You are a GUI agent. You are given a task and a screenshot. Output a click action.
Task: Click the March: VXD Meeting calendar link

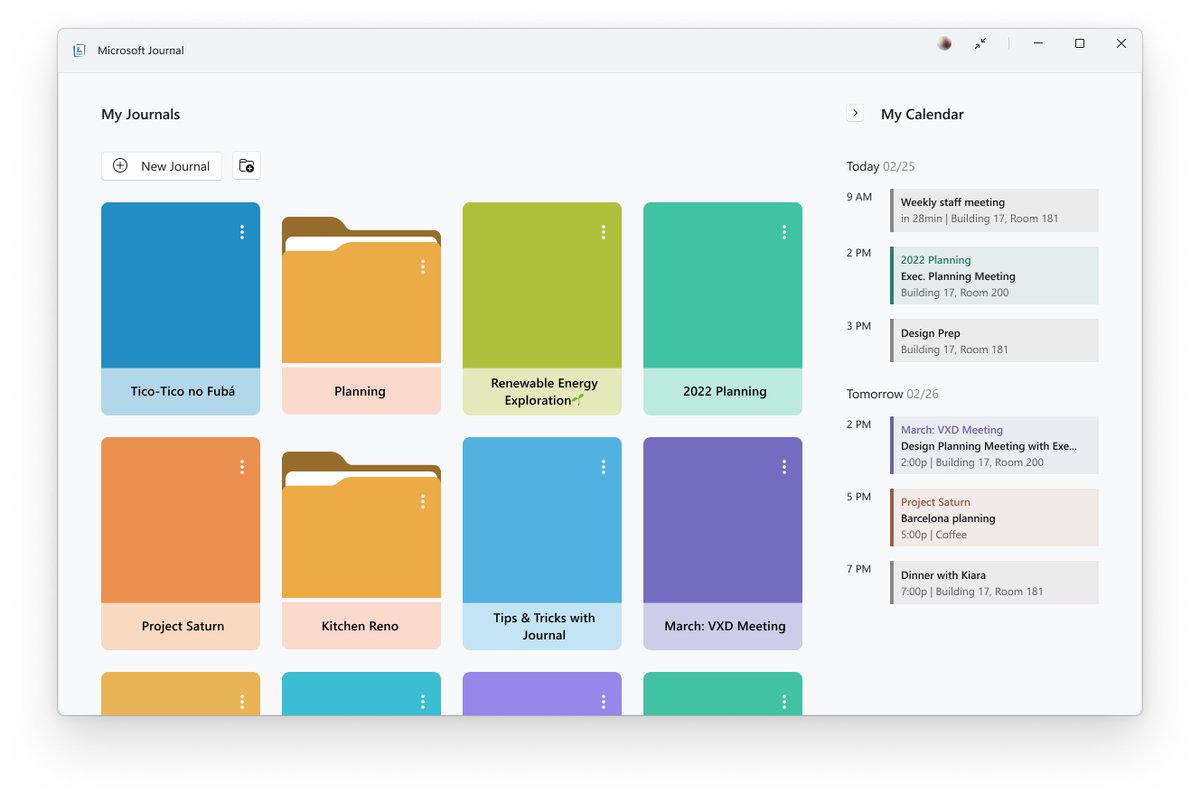(x=952, y=430)
